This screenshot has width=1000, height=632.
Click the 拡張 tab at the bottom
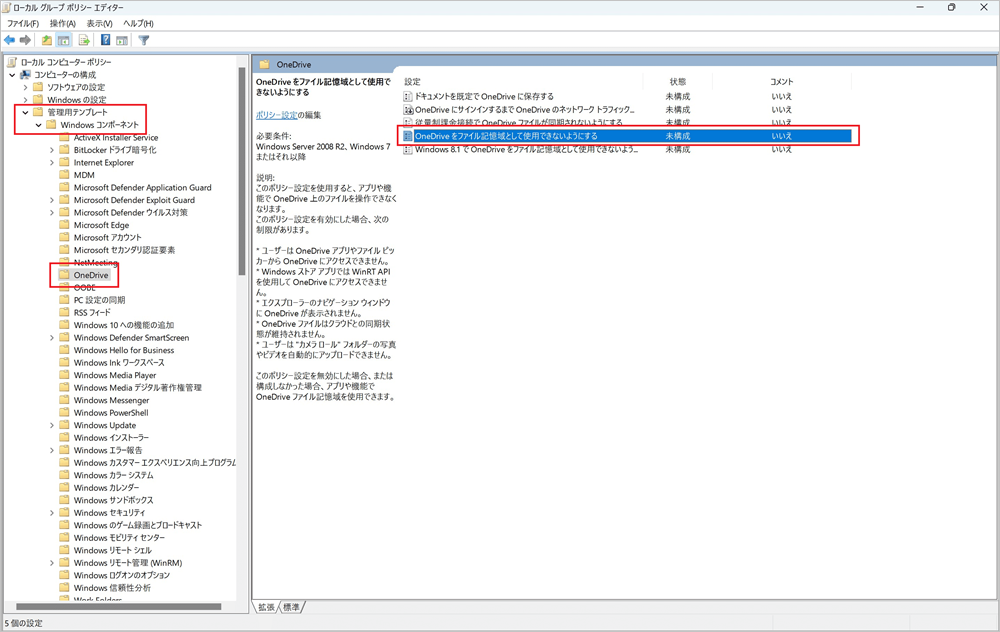click(269, 607)
